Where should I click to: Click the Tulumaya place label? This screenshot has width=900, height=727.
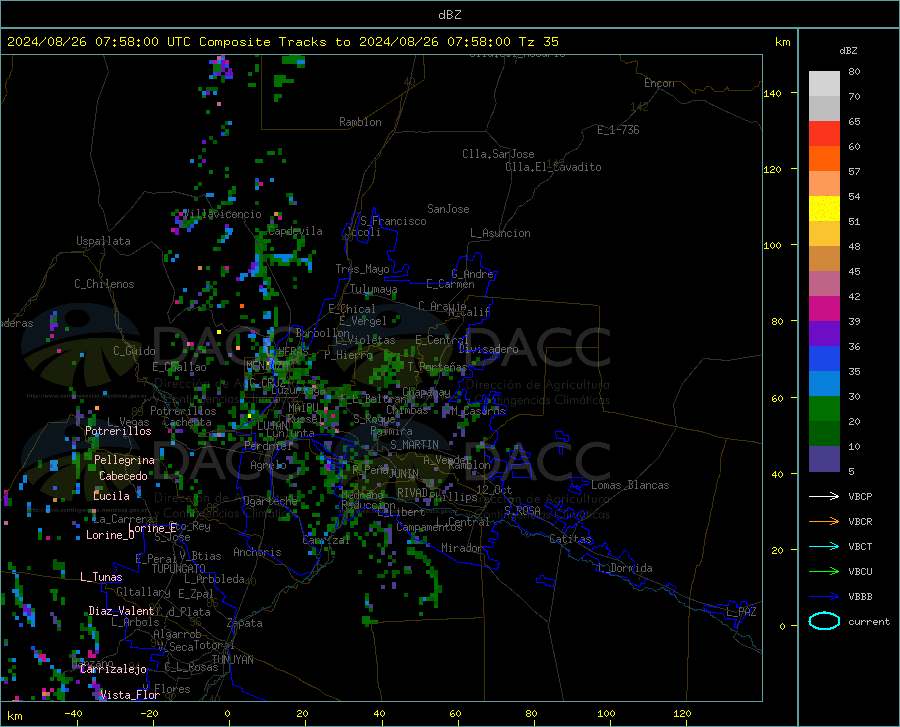pyautogui.click(x=373, y=289)
